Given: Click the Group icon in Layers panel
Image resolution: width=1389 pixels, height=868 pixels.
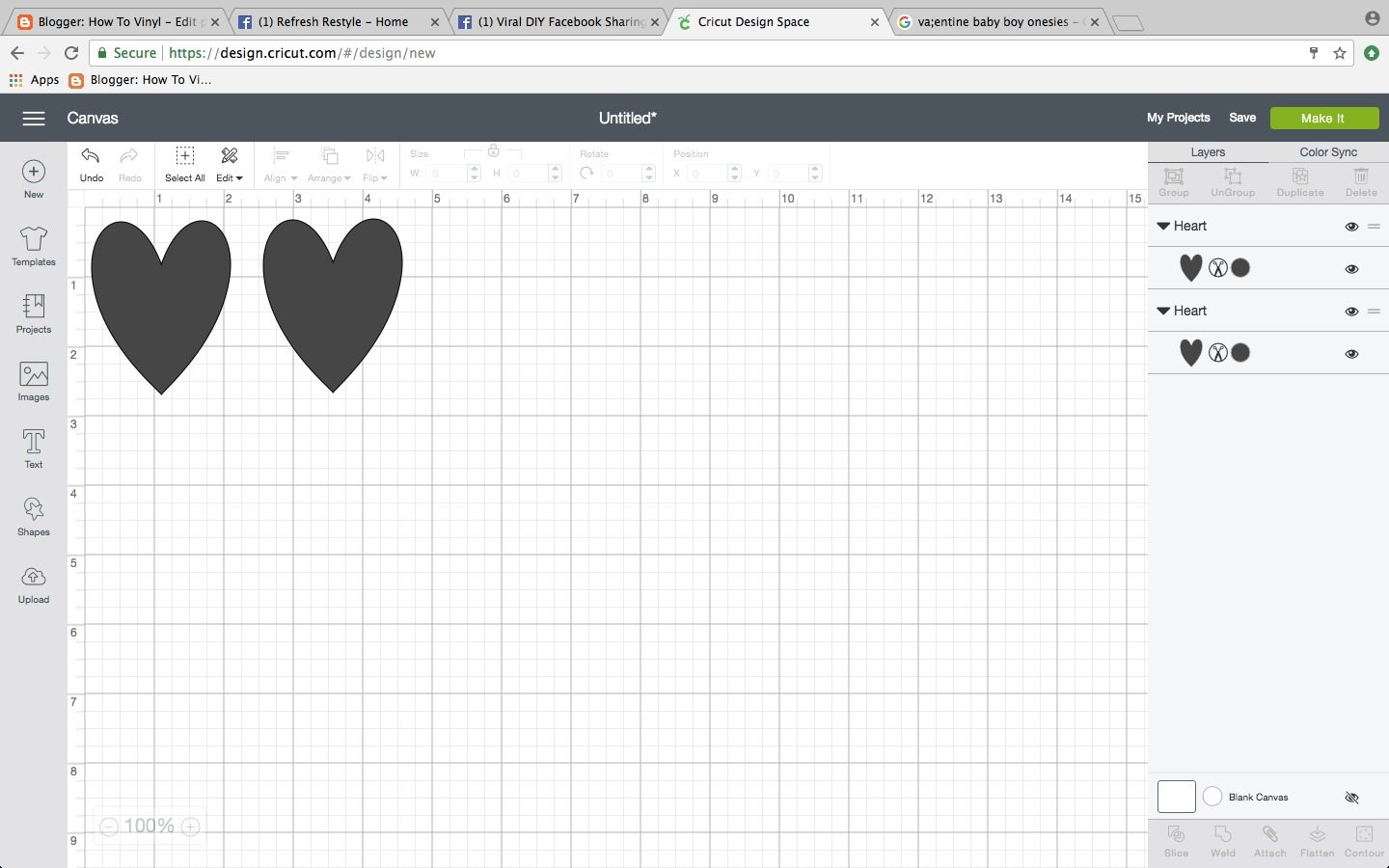Looking at the screenshot, I should click(x=1174, y=176).
